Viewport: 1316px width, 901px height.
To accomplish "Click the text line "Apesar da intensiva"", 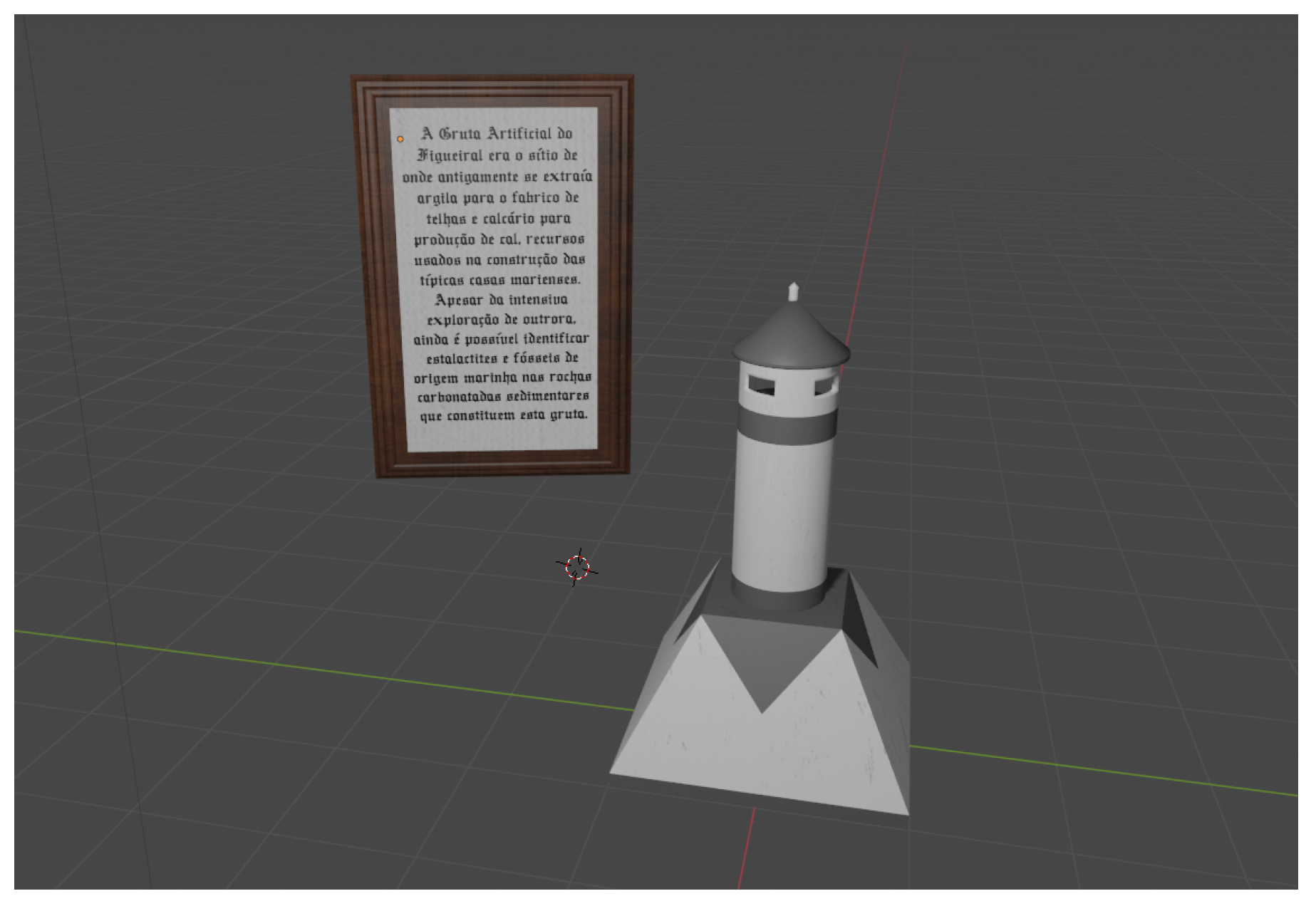I will click(501, 299).
